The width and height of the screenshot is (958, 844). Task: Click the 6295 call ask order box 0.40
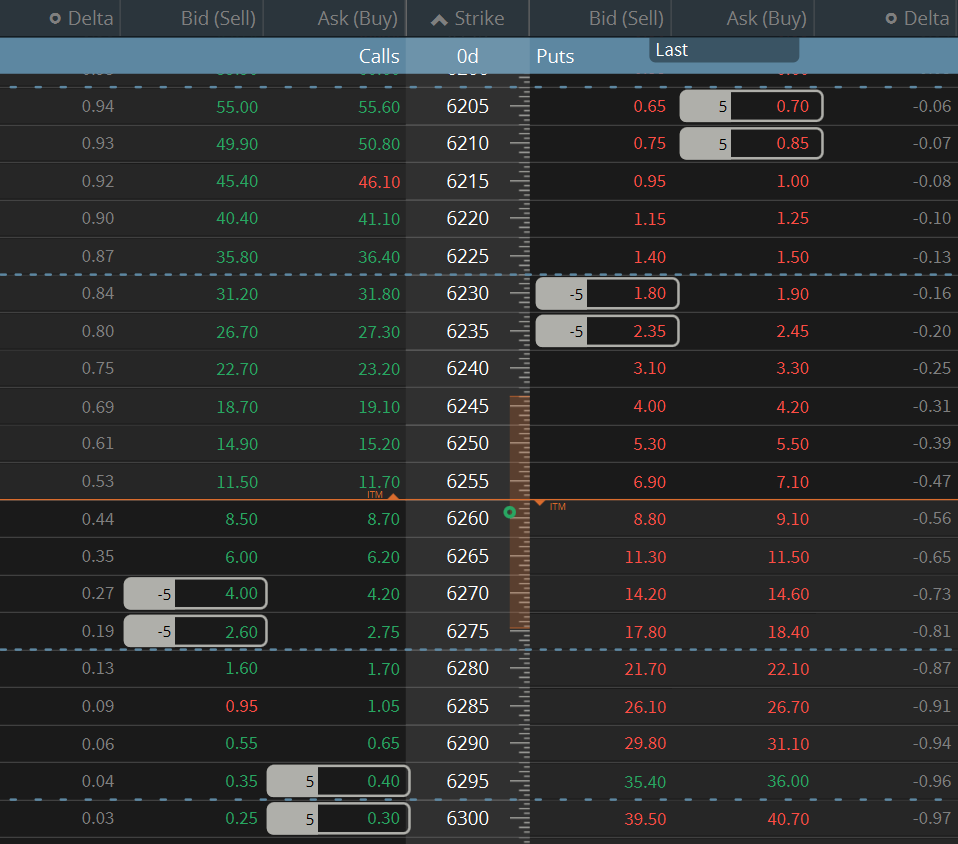pos(338,781)
